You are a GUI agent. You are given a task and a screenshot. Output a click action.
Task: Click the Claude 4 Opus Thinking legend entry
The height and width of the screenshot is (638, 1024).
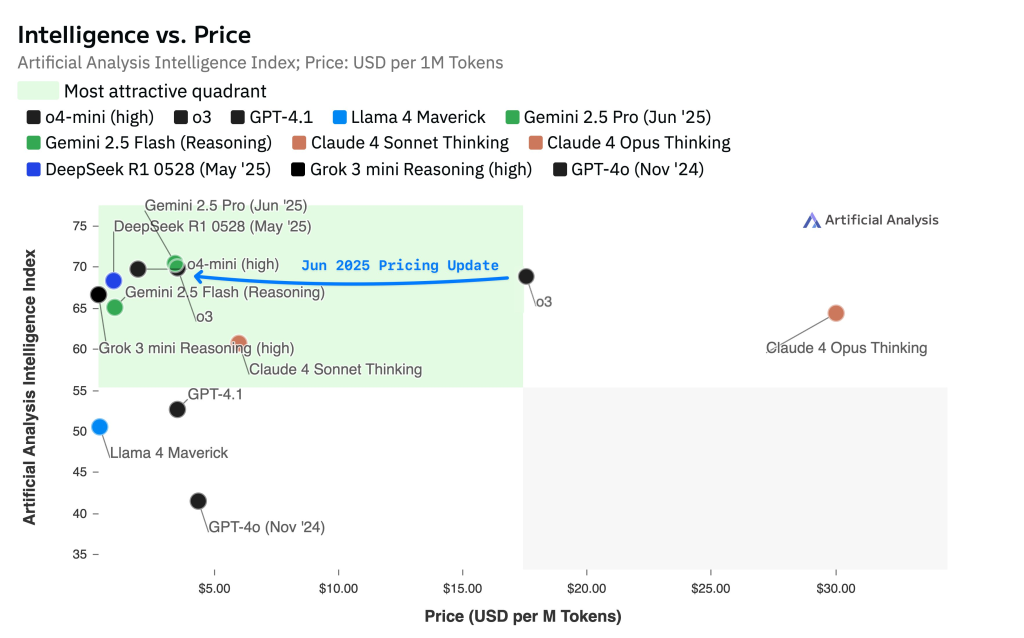[x=628, y=143]
